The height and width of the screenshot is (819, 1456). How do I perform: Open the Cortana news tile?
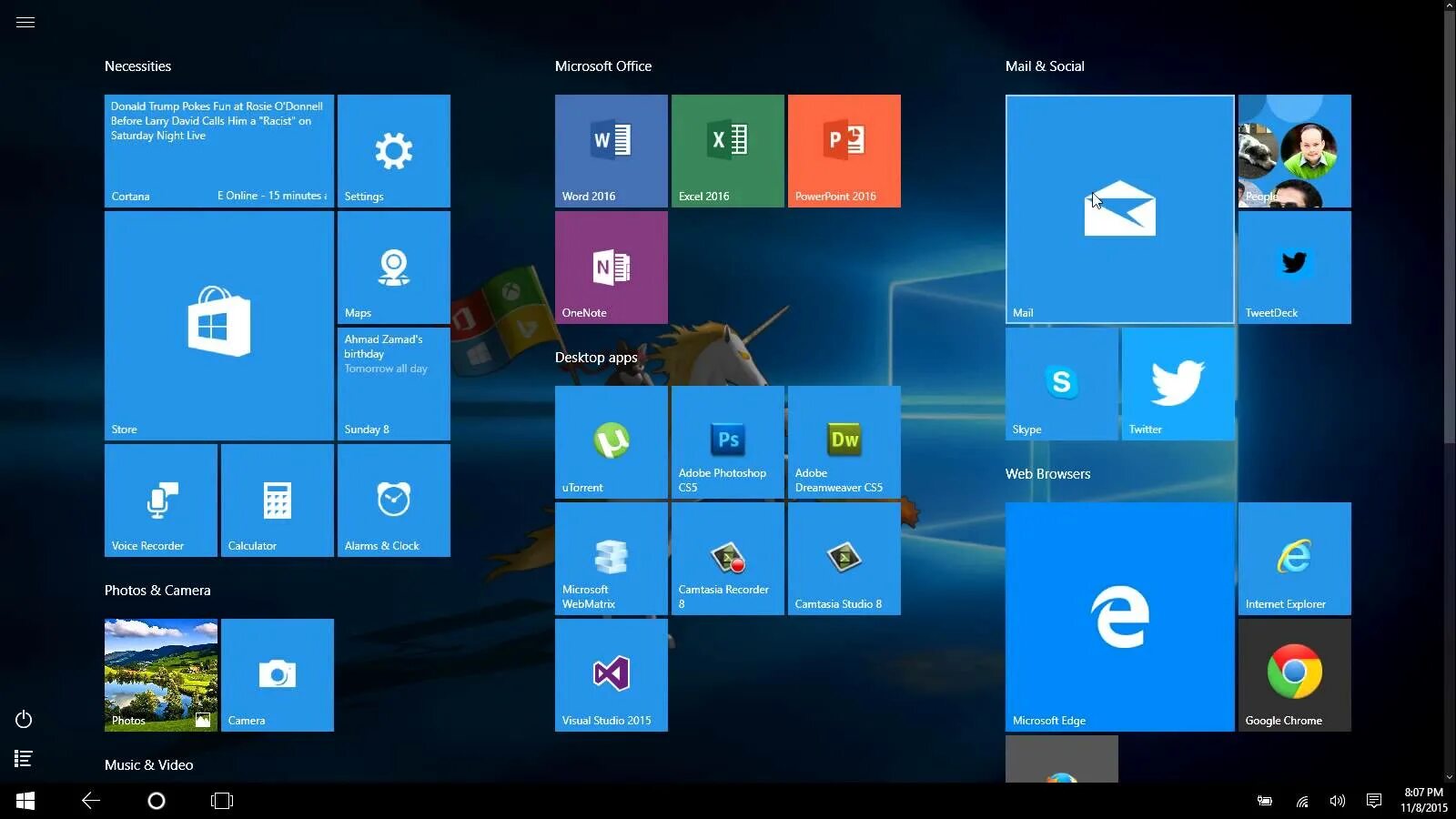tap(219, 151)
